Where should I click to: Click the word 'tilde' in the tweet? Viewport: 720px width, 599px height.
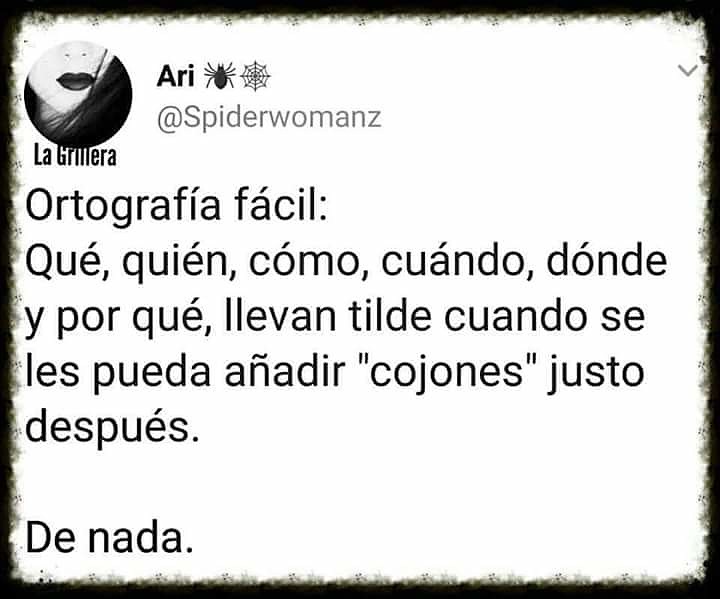coord(390,316)
